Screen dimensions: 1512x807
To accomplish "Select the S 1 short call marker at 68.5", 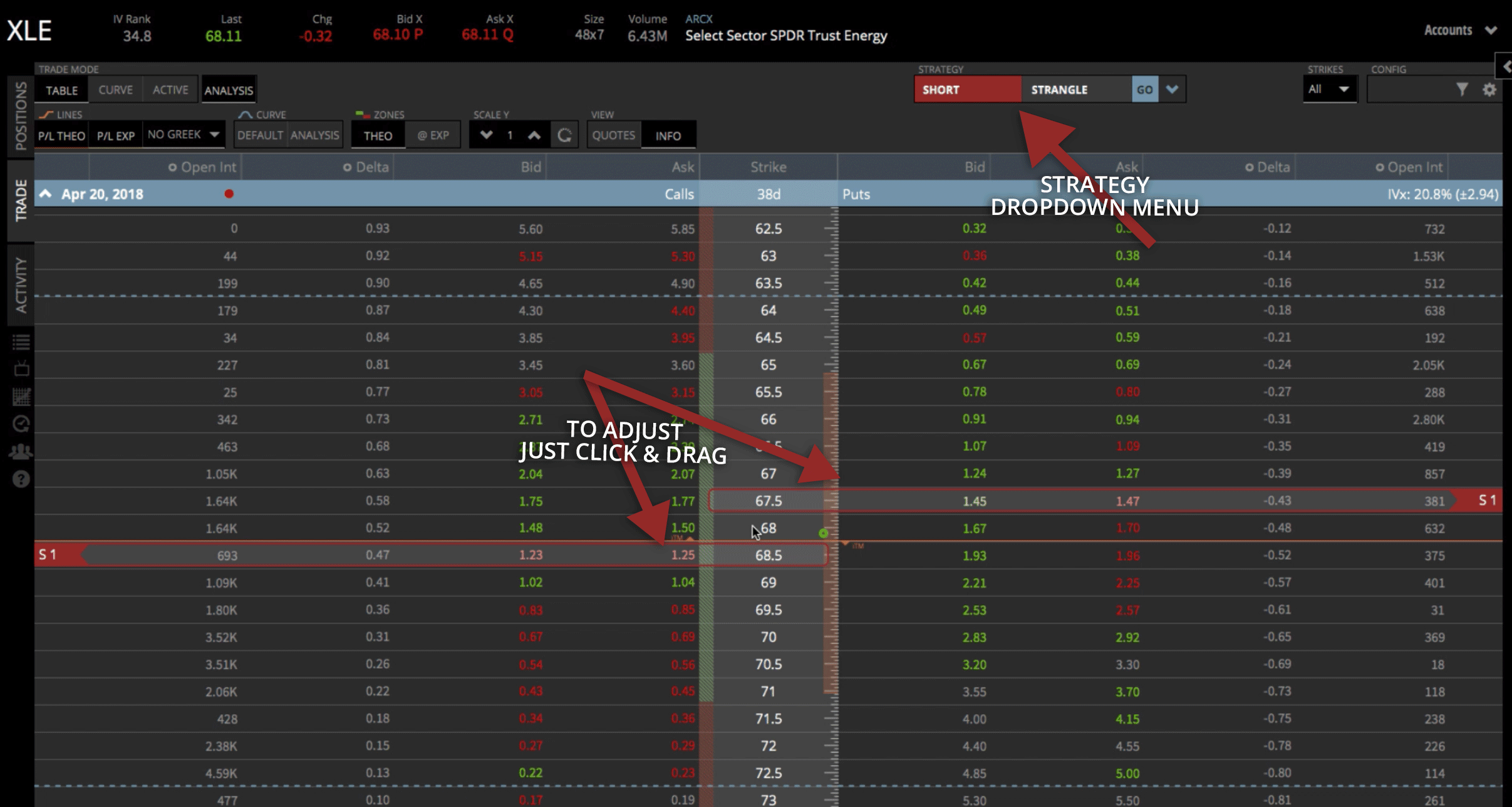I will pos(60,555).
